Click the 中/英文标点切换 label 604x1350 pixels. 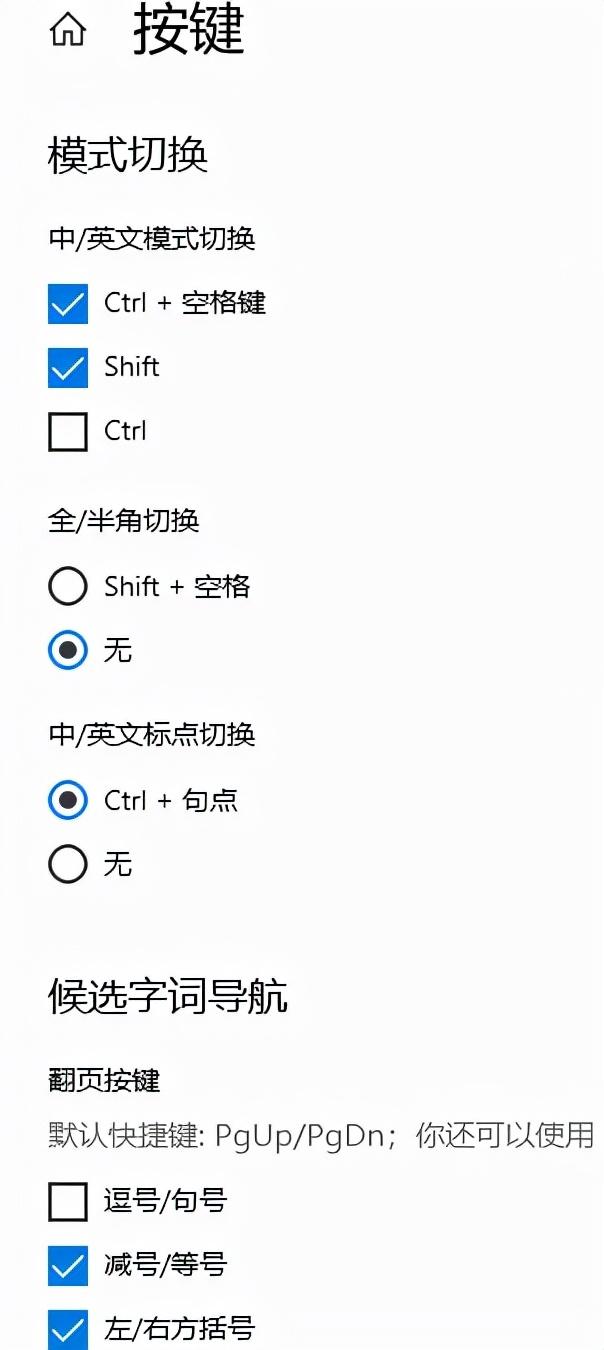tap(152, 735)
